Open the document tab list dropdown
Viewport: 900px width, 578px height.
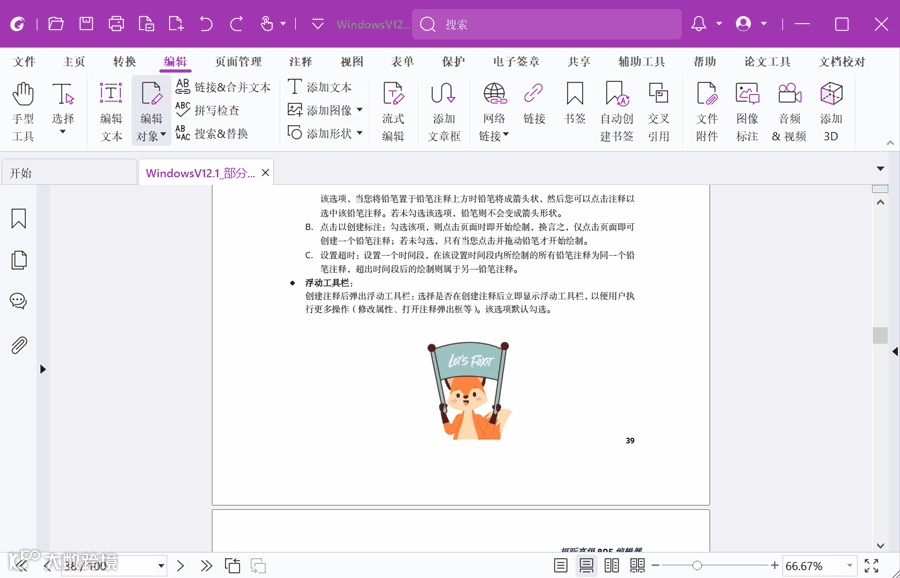click(x=880, y=169)
